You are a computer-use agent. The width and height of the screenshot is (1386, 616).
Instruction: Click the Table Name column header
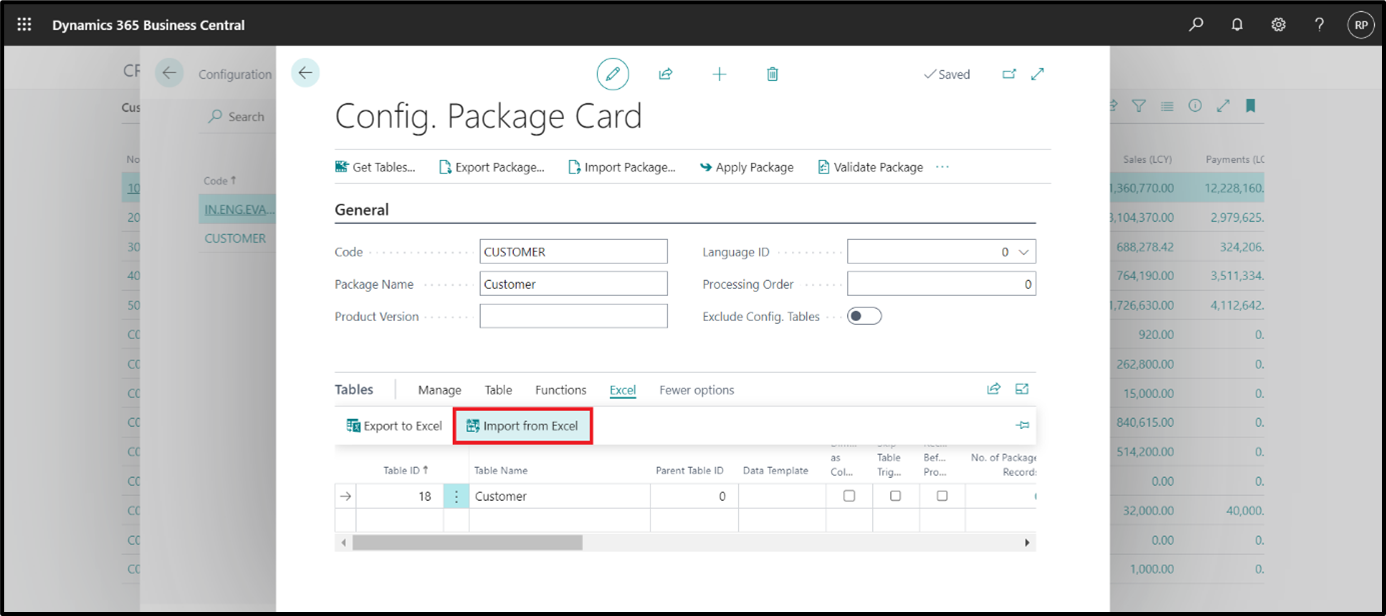(x=500, y=470)
